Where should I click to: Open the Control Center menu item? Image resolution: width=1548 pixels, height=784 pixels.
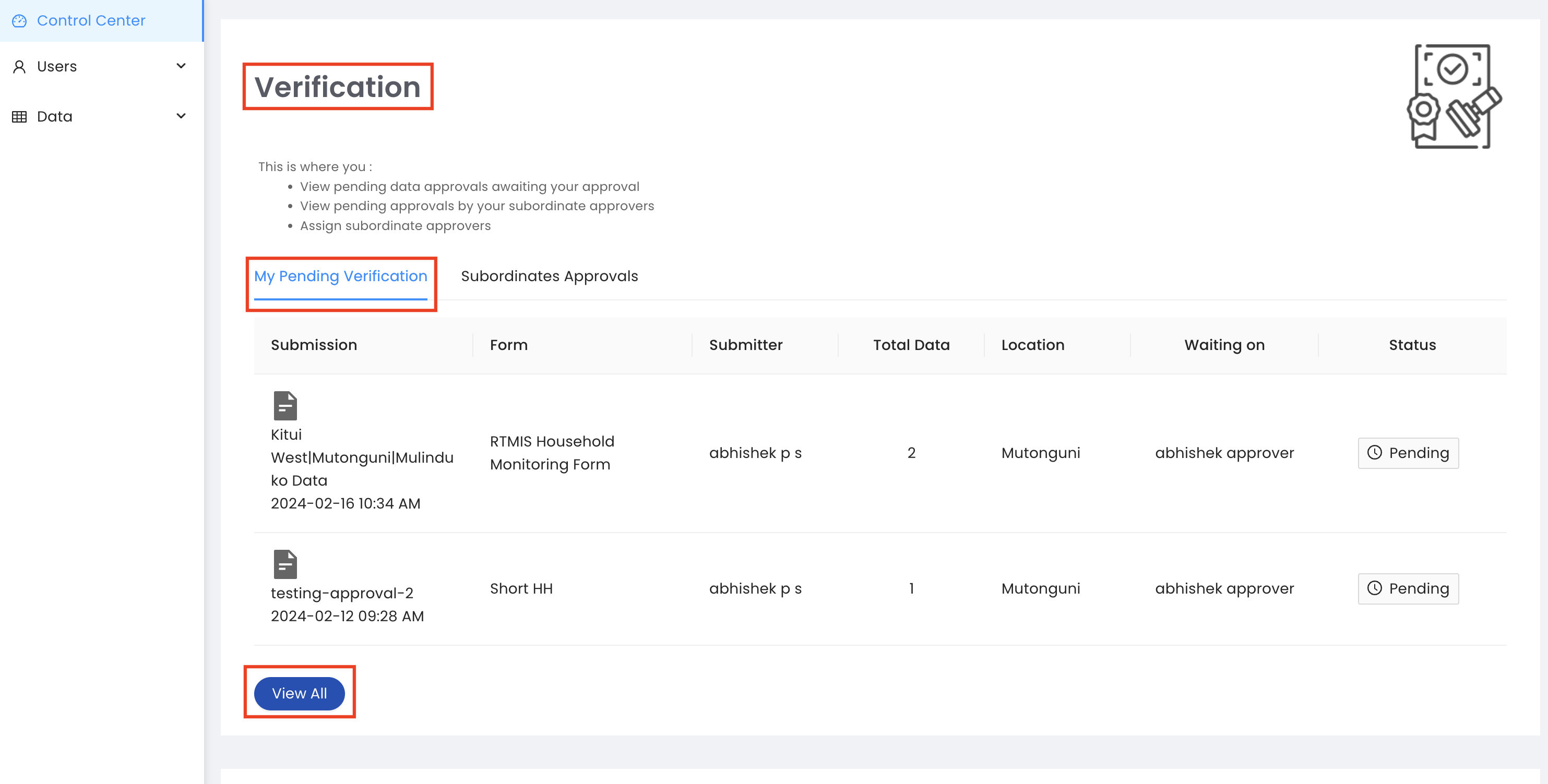point(91,21)
